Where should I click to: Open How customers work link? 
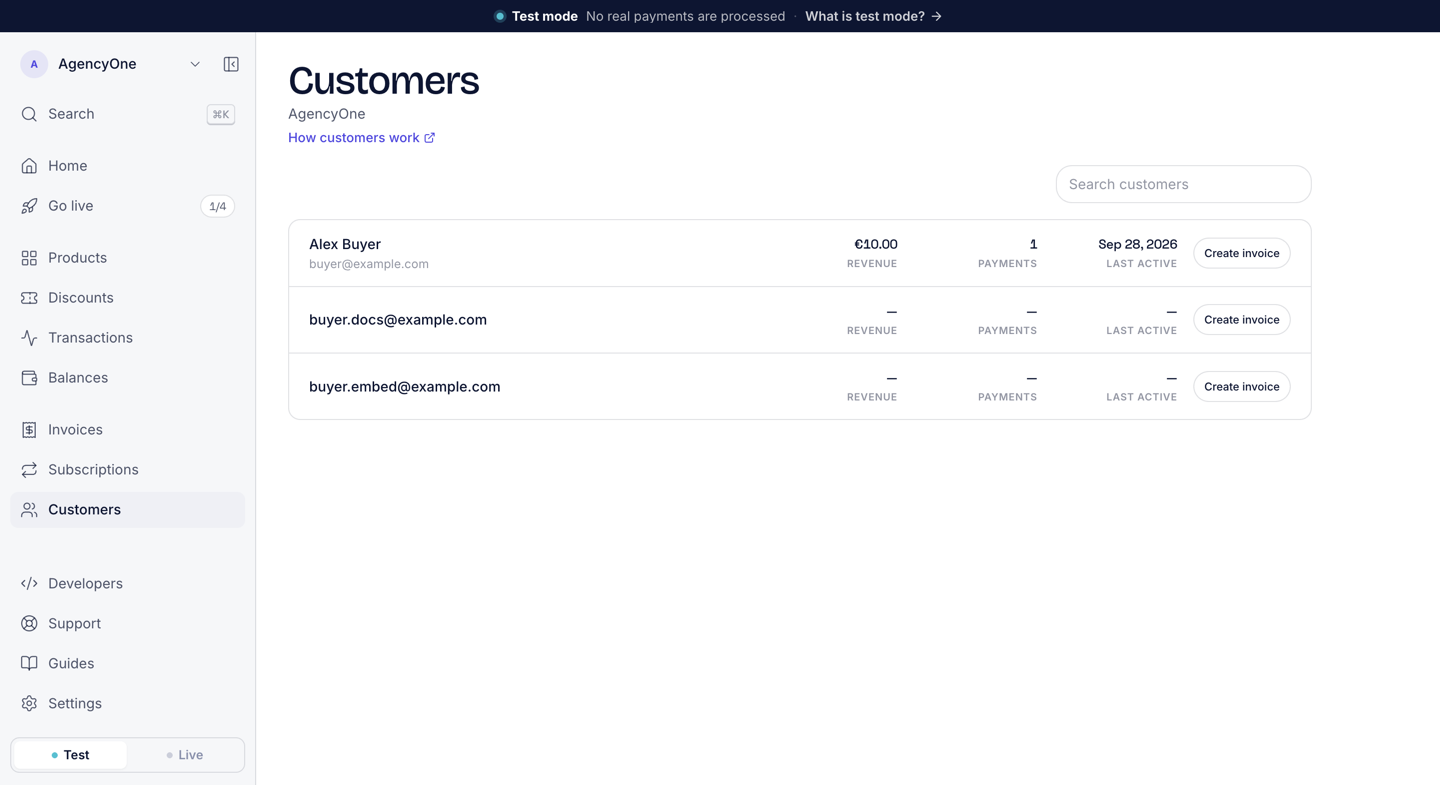tap(361, 138)
